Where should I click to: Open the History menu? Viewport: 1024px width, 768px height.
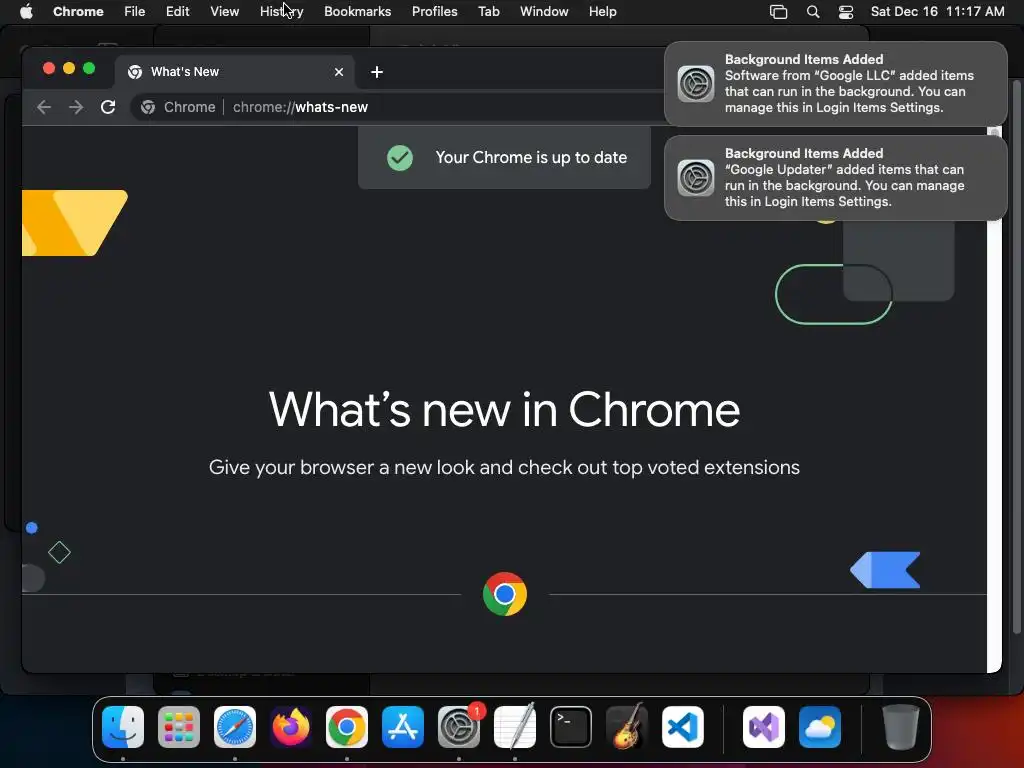(281, 12)
